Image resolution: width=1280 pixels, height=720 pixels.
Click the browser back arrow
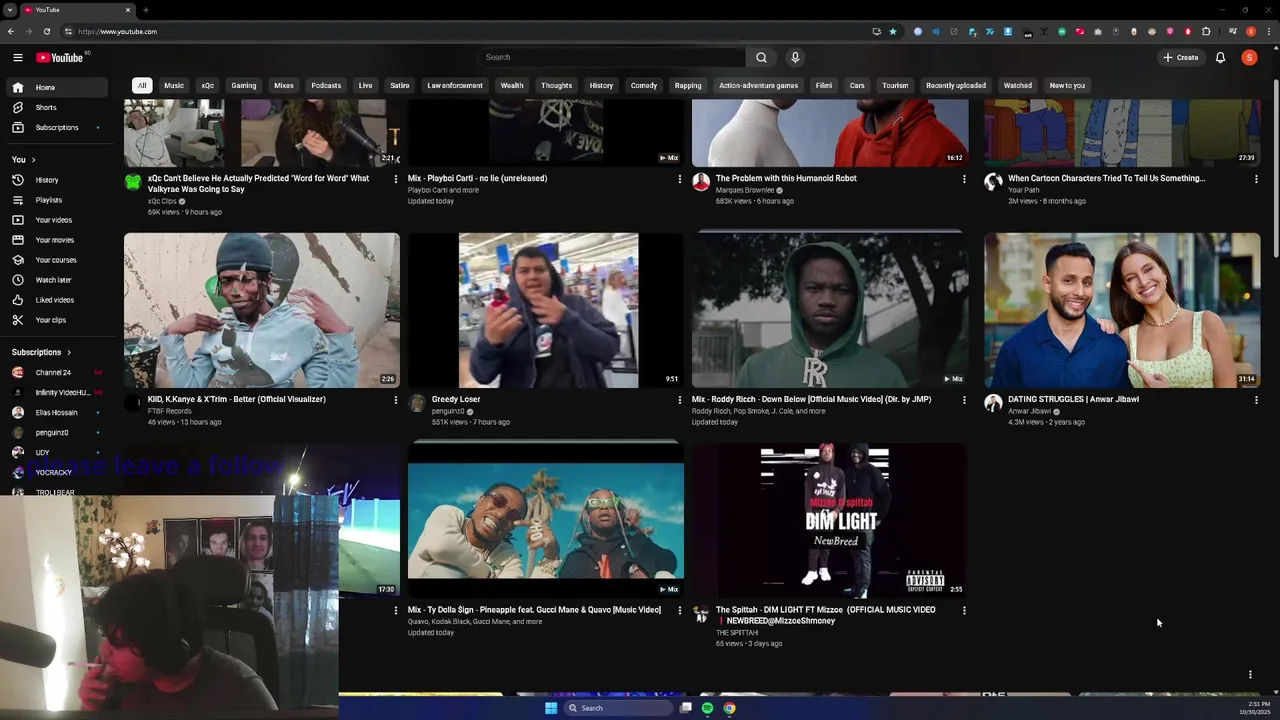pos(10,31)
